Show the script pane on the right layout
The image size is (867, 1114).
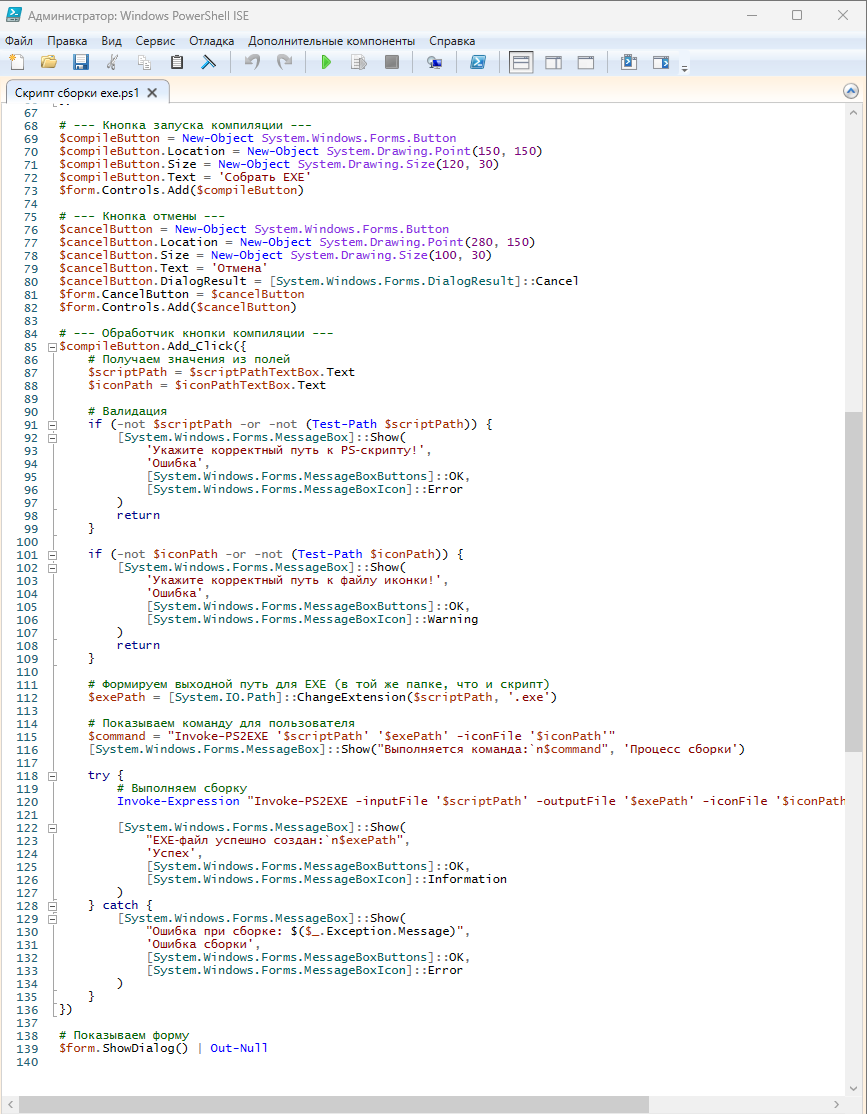[554, 63]
